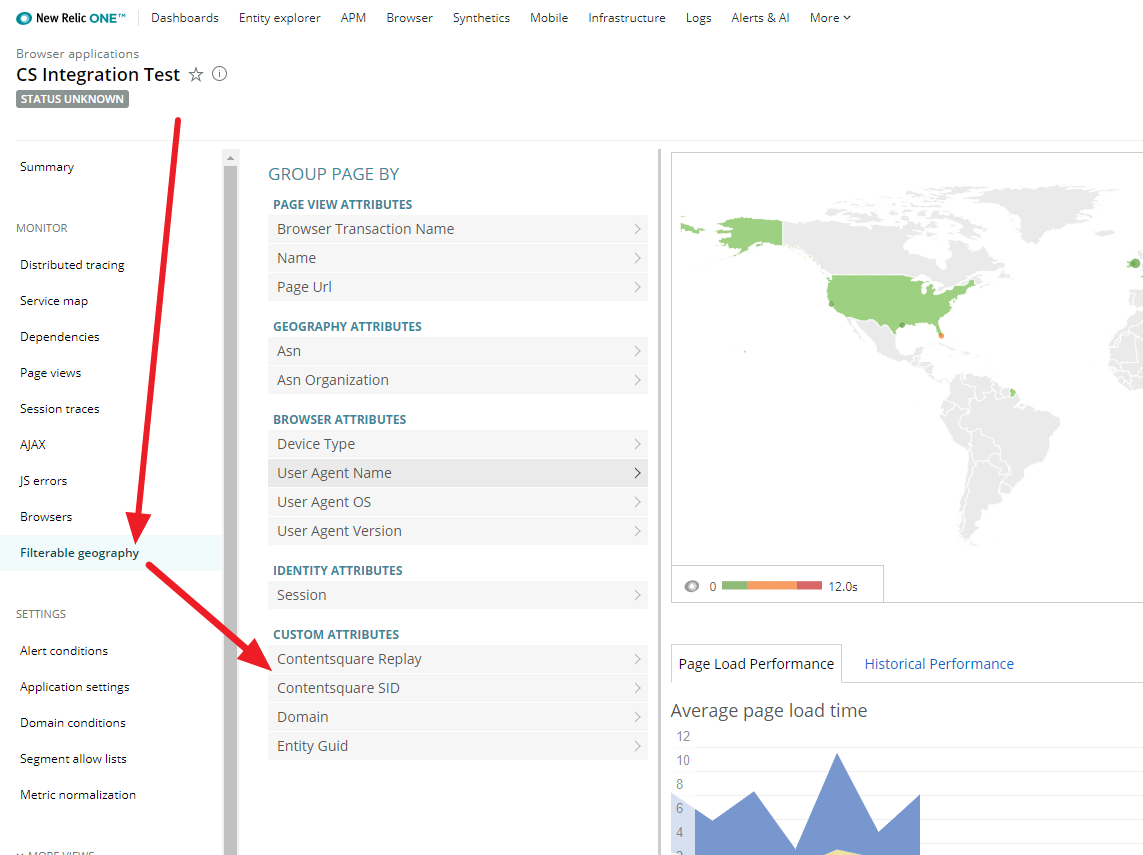
Task: Go to APM in the top navigation
Action: pos(354,18)
